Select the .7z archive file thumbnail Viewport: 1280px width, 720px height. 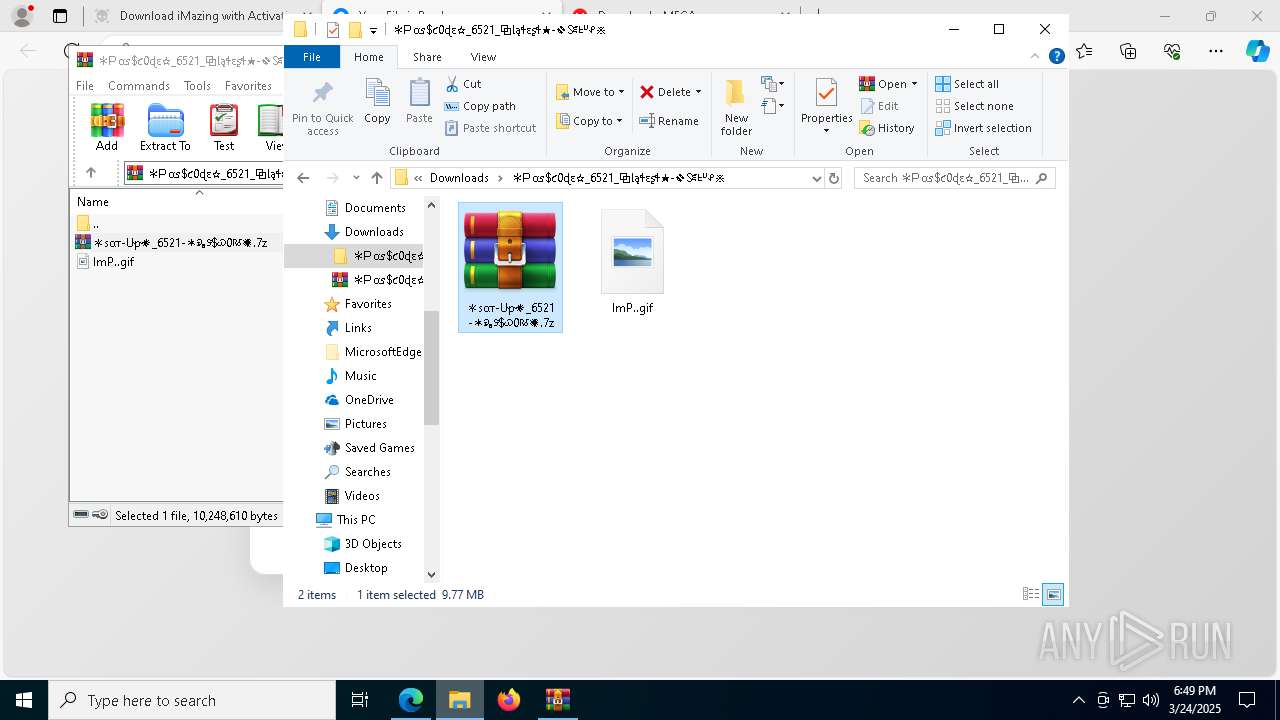(510, 267)
